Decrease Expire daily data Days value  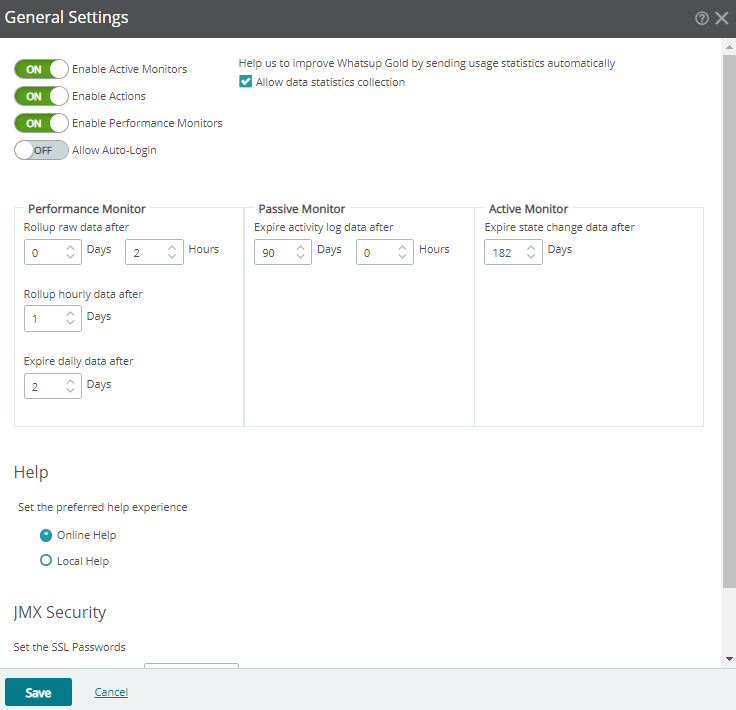pyautogui.click(x=70, y=390)
